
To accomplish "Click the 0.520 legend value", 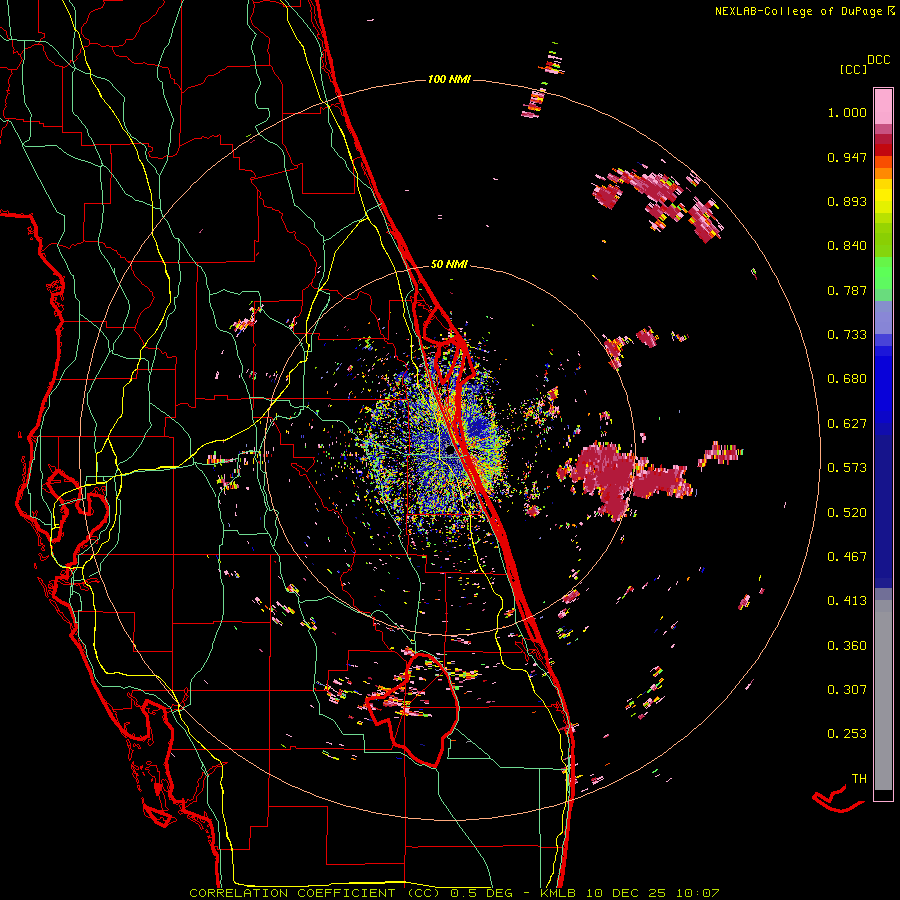I will [847, 513].
